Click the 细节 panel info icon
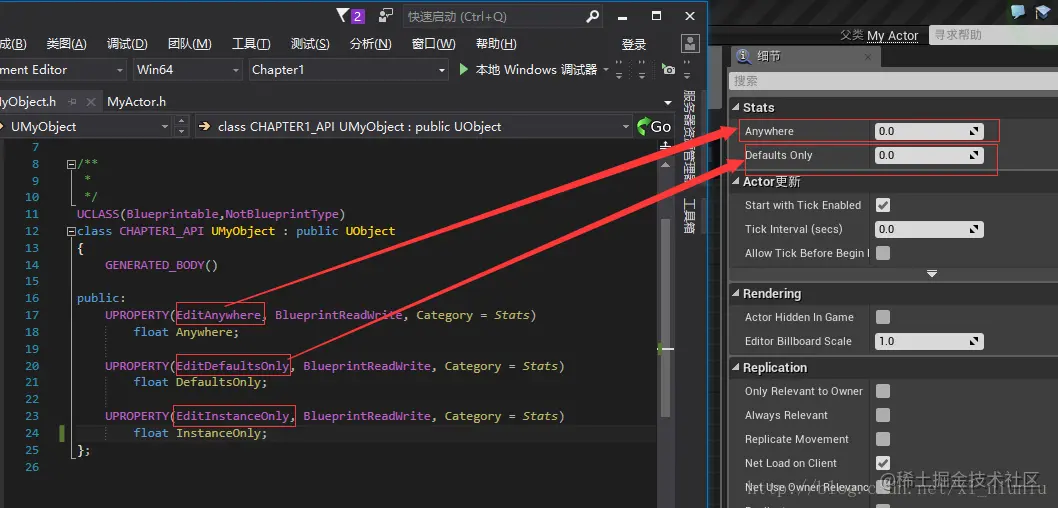1058x508 pixels. 744,57
